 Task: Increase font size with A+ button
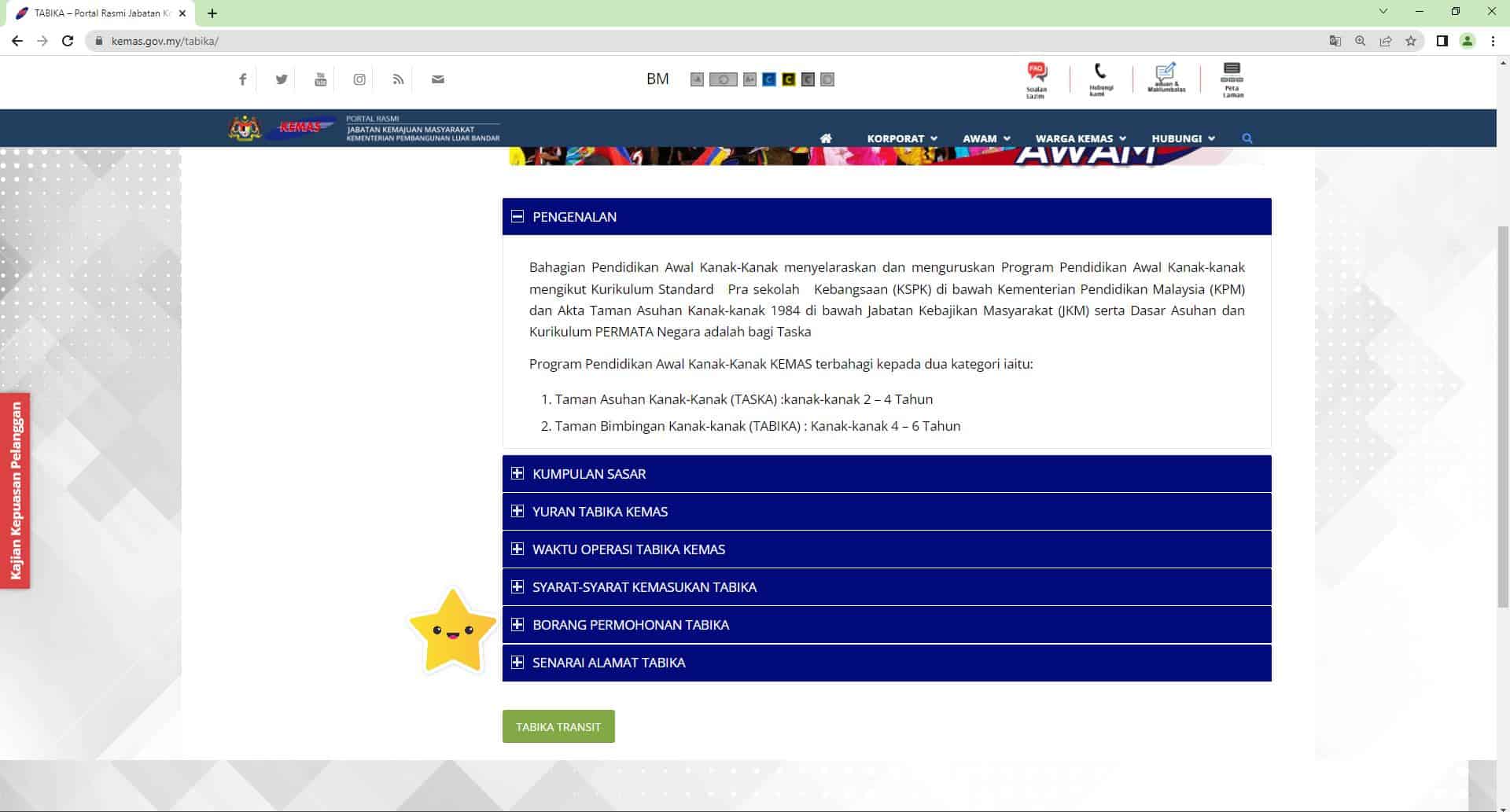click(749, 79)
